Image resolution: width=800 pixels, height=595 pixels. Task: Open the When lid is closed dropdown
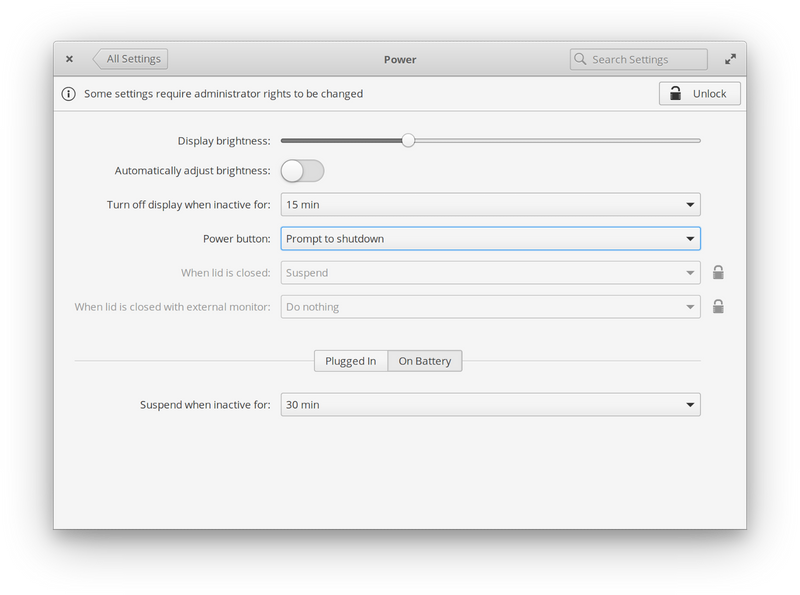[490, 272]
